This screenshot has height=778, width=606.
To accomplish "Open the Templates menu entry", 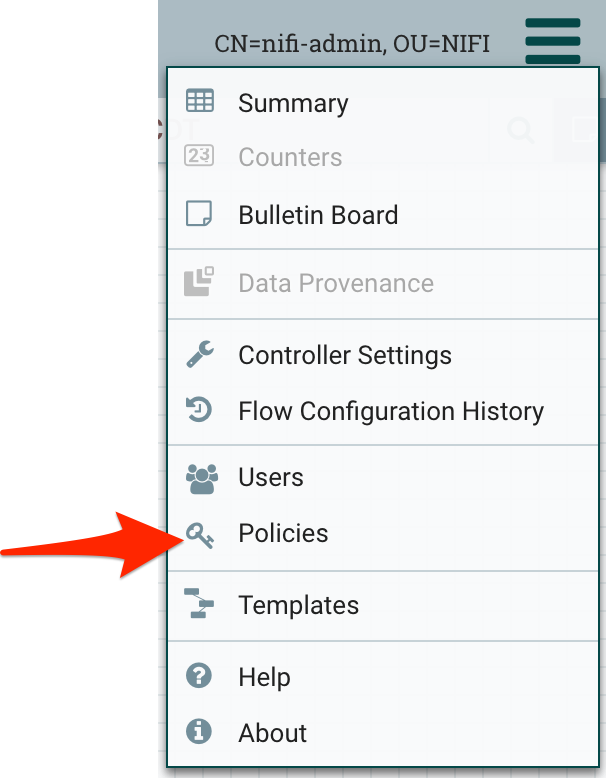I will click(x=298, y=605).
